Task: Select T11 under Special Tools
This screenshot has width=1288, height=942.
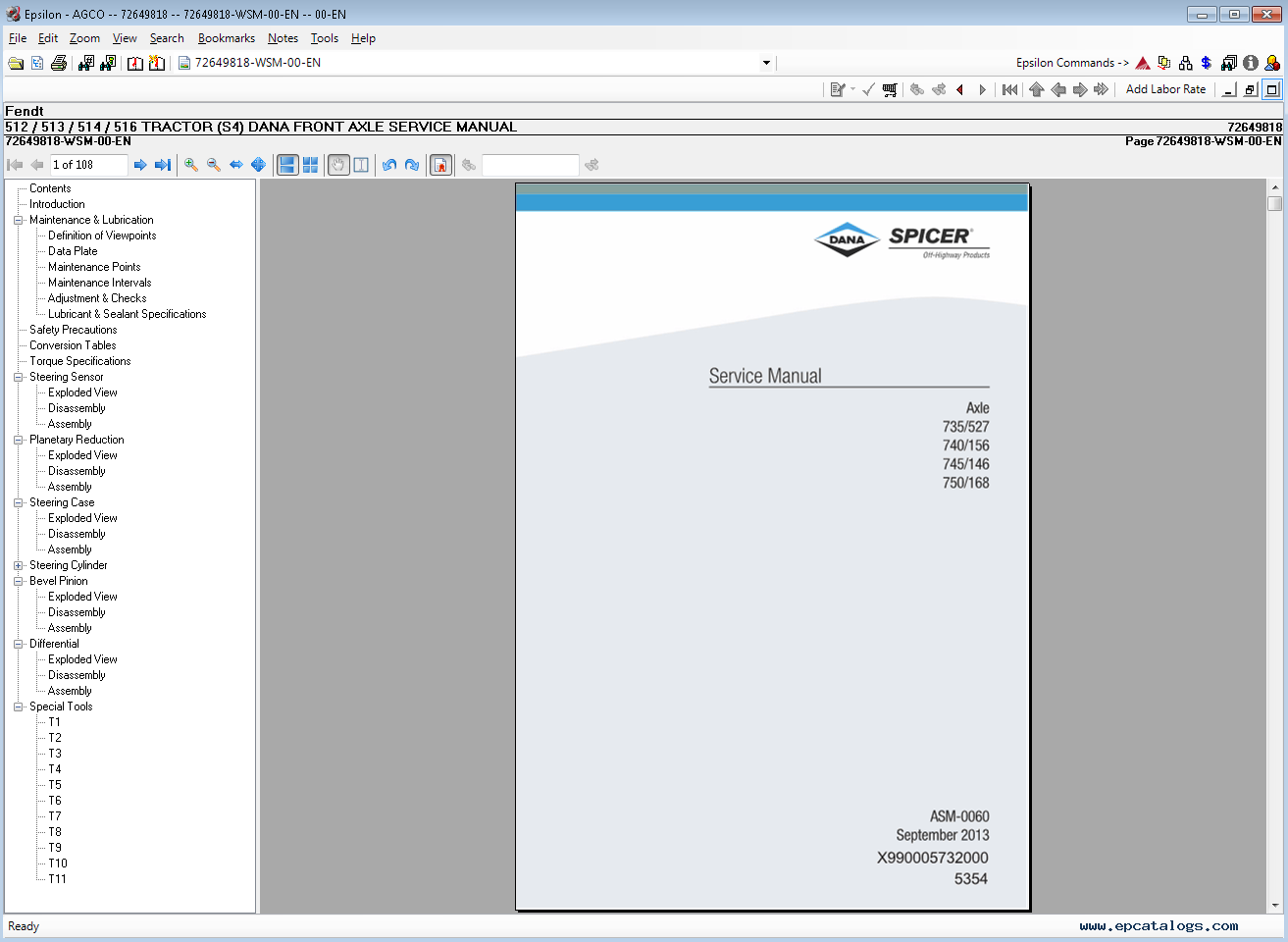Action: coord(58,879)
